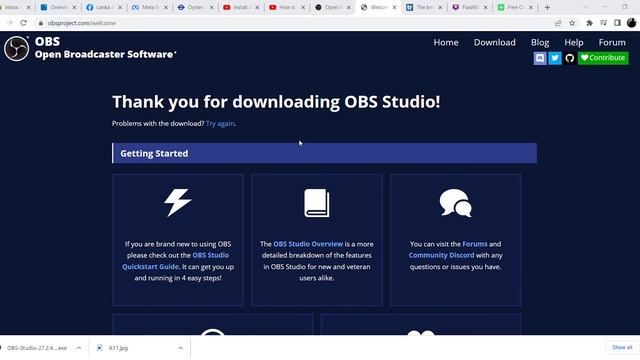Open Forum in the site navigation
Image resolution: width=640 pixels, height=360 pixels.
(x=612, y=42)
